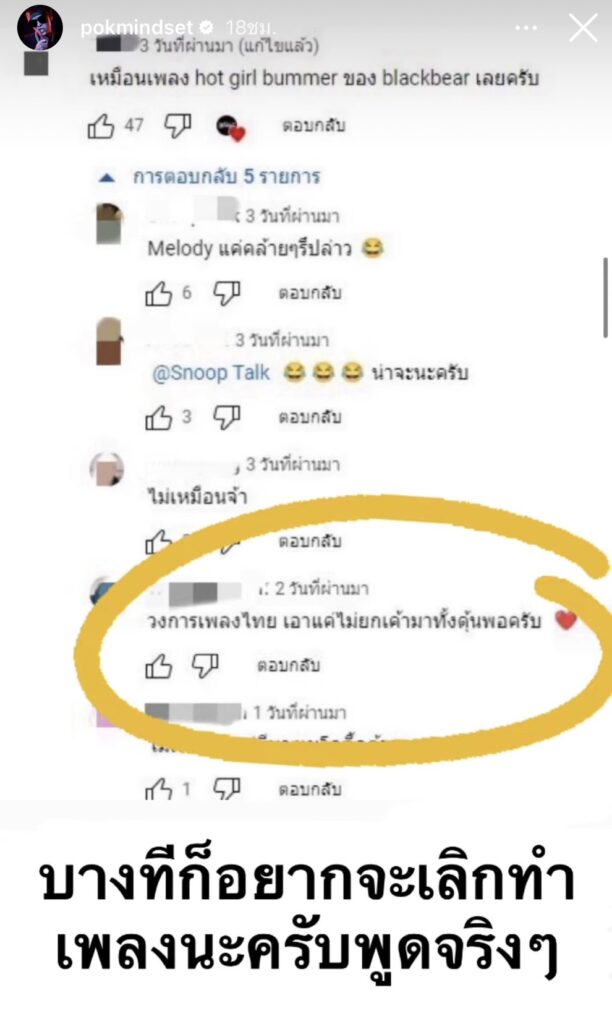
Task: Reply to the Melody comment via ตอบกลับ
Action: (310, 293)
